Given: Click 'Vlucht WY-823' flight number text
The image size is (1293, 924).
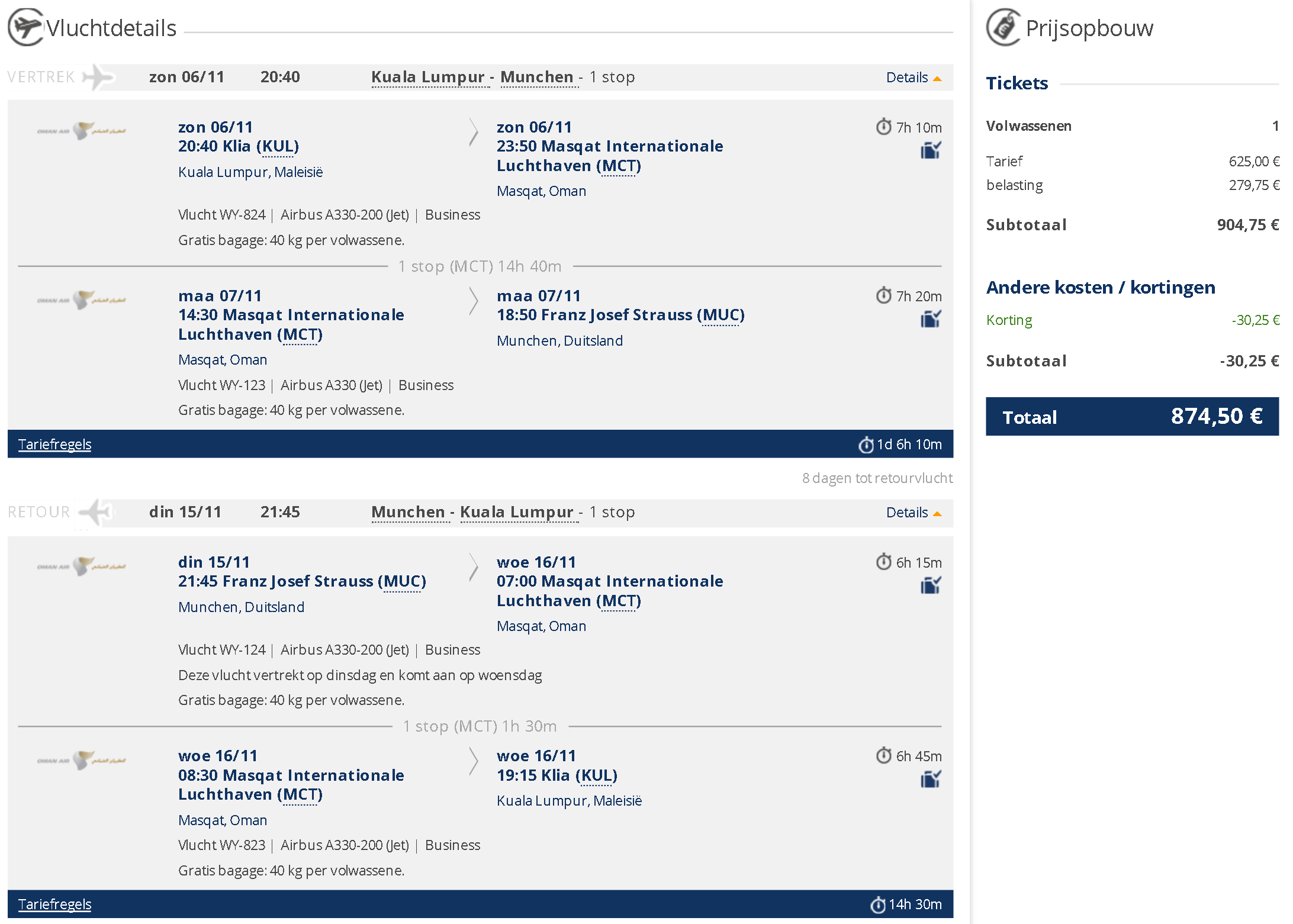Looking at the screenshot, I should tap(222, 845).
